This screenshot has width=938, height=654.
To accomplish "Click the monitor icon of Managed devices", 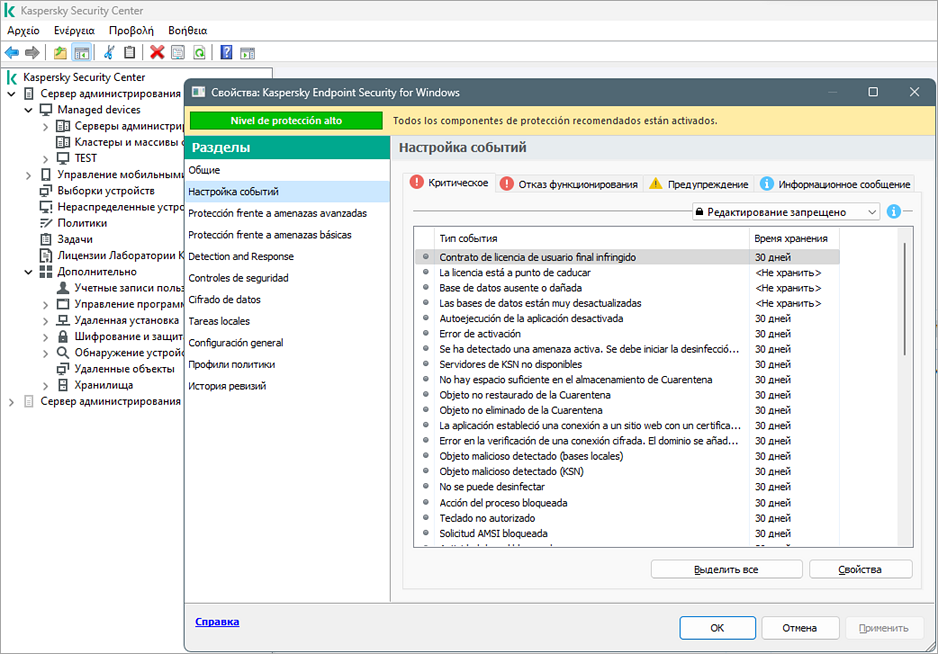I will (x=46, y=109).
